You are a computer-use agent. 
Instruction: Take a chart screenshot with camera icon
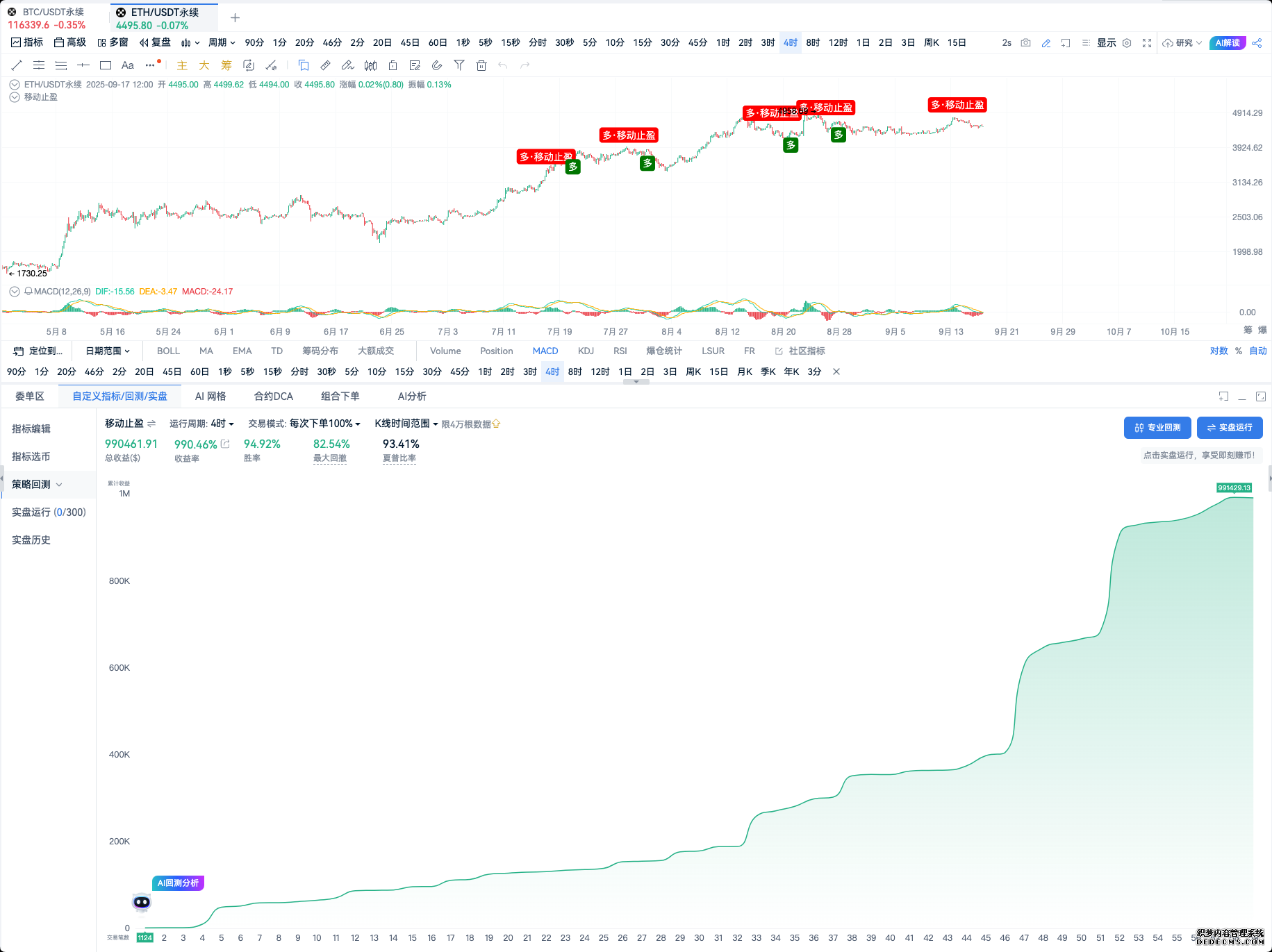pyautogui.click(x=1026, y=43)
